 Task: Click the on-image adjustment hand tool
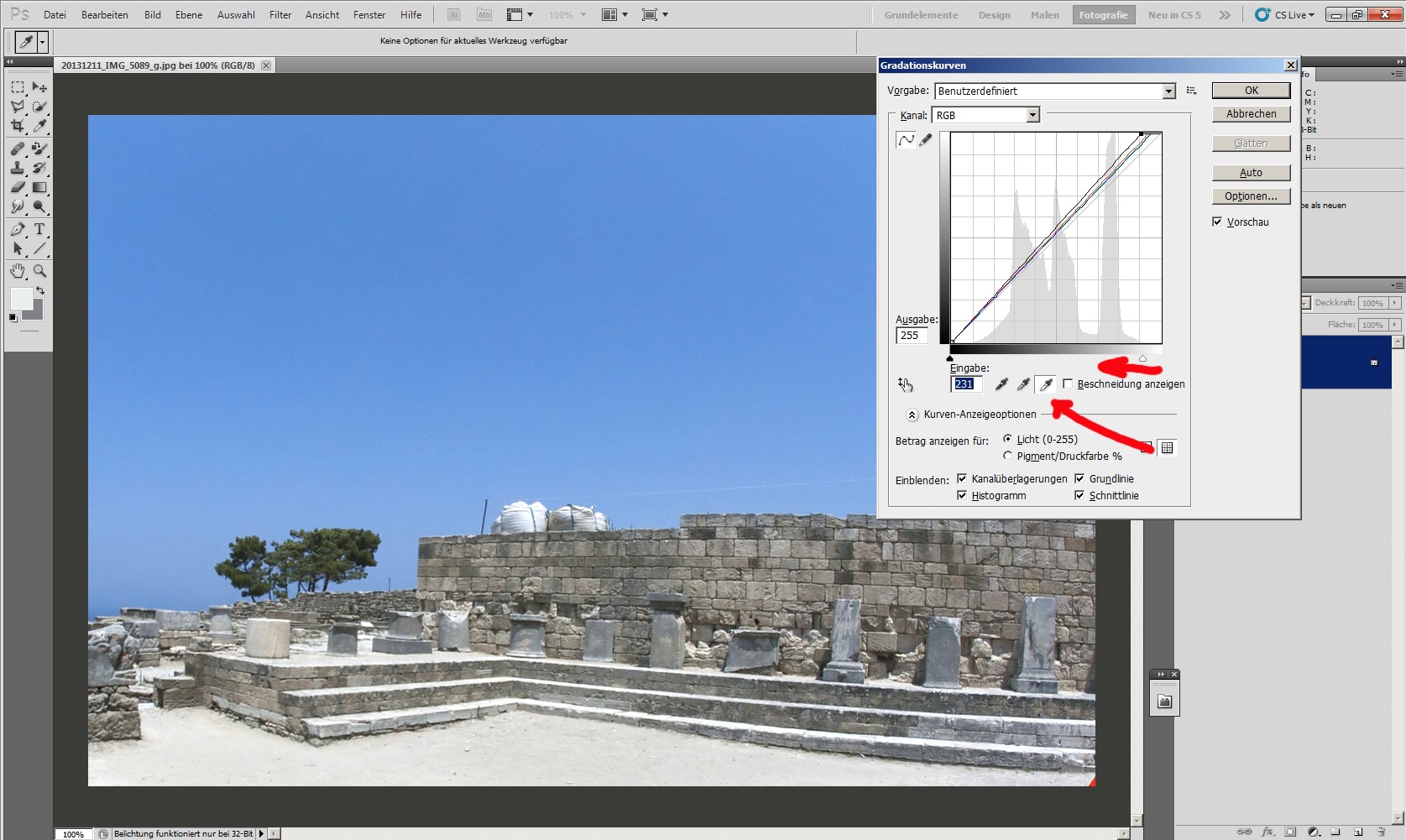point(905,384)
